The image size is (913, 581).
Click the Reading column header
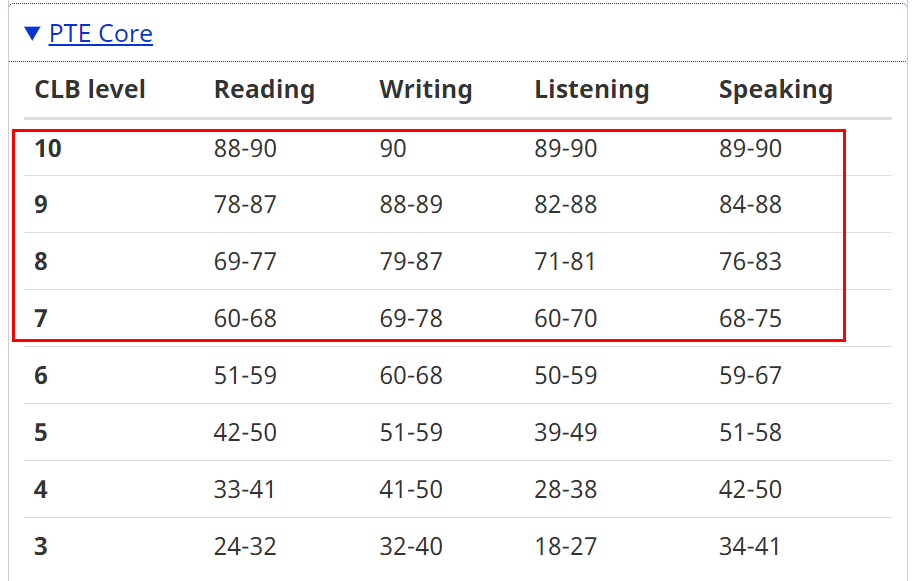coord(264,90)
